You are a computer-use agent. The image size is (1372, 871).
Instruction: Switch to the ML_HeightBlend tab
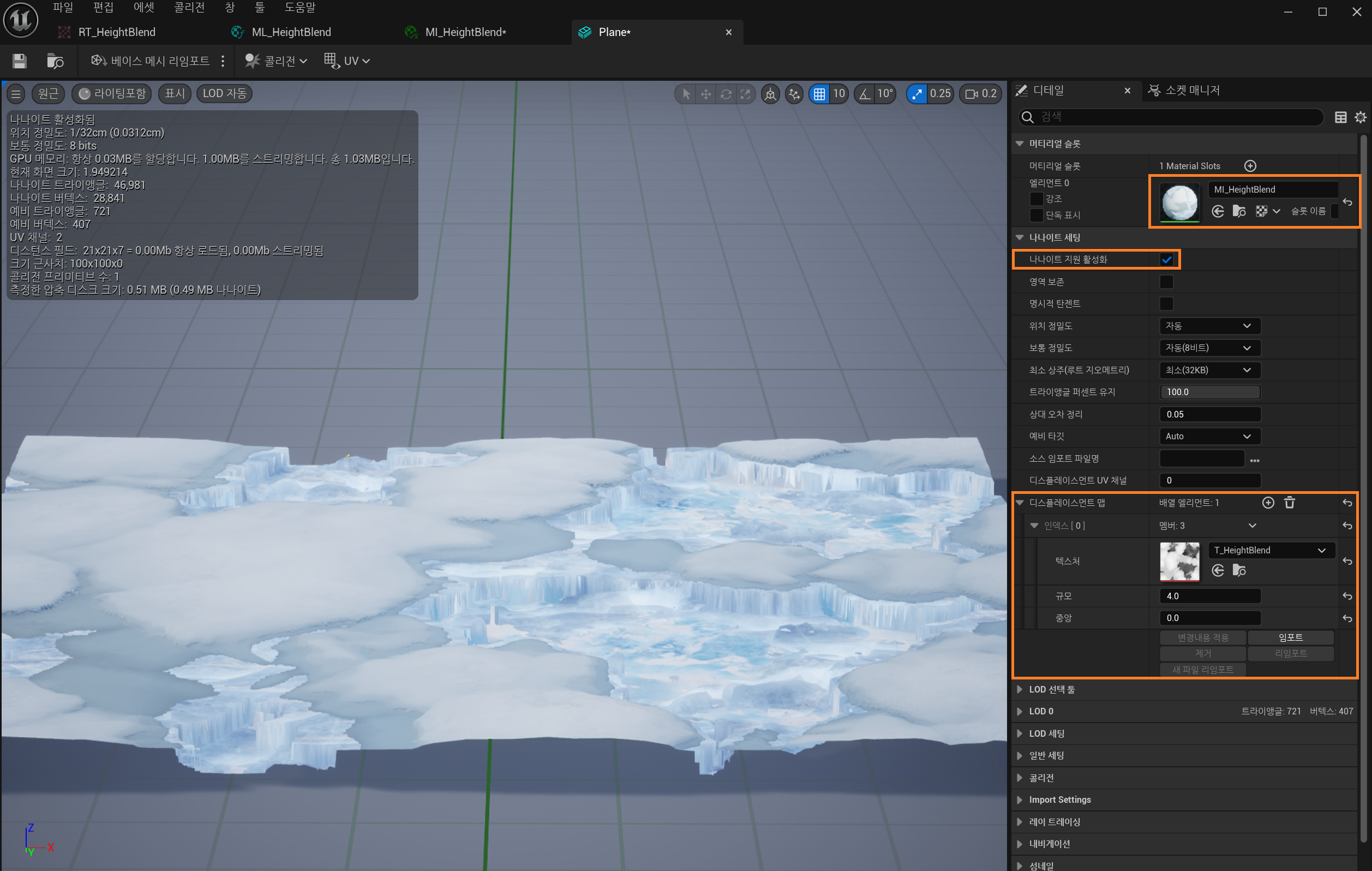(x=291, y=33)
